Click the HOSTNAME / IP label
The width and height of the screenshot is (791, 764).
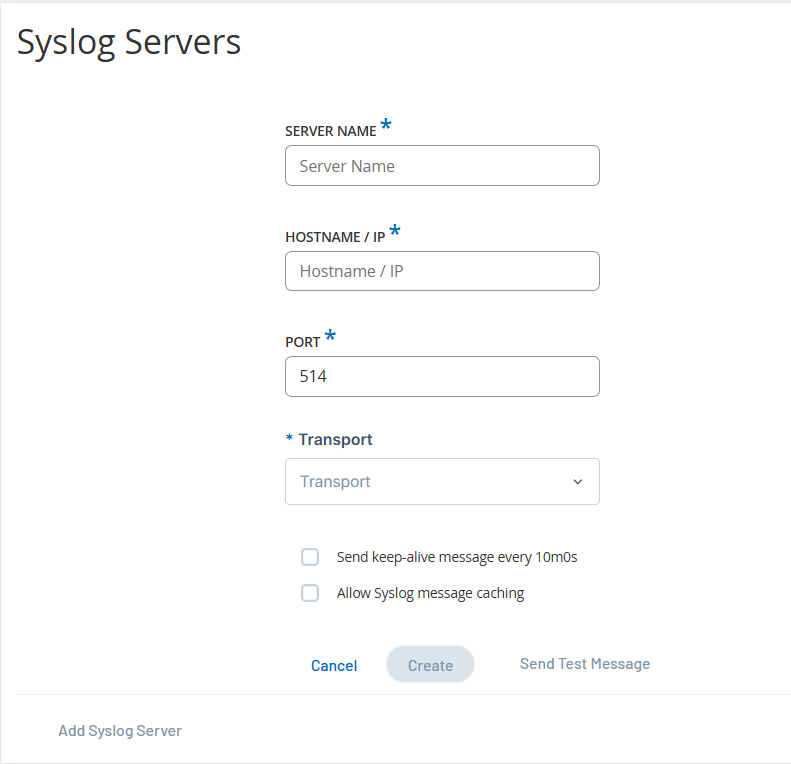tap(335, 237)
